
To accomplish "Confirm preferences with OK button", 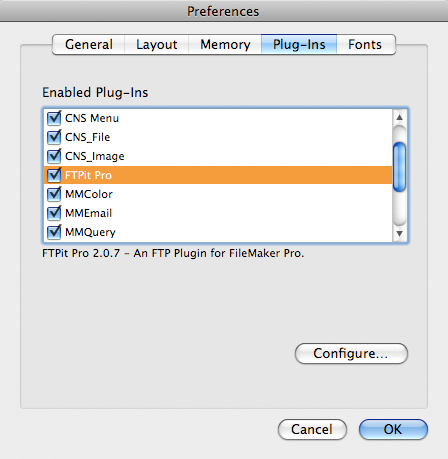I will (393, 429).
